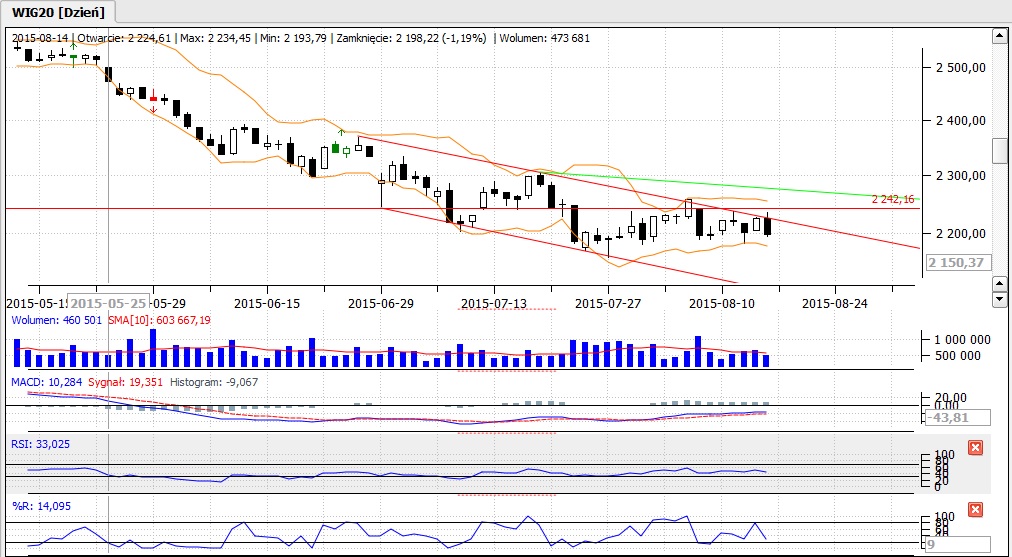
Task: Click the 2015-08-24 date on time axis
Action: pos(835,303)
